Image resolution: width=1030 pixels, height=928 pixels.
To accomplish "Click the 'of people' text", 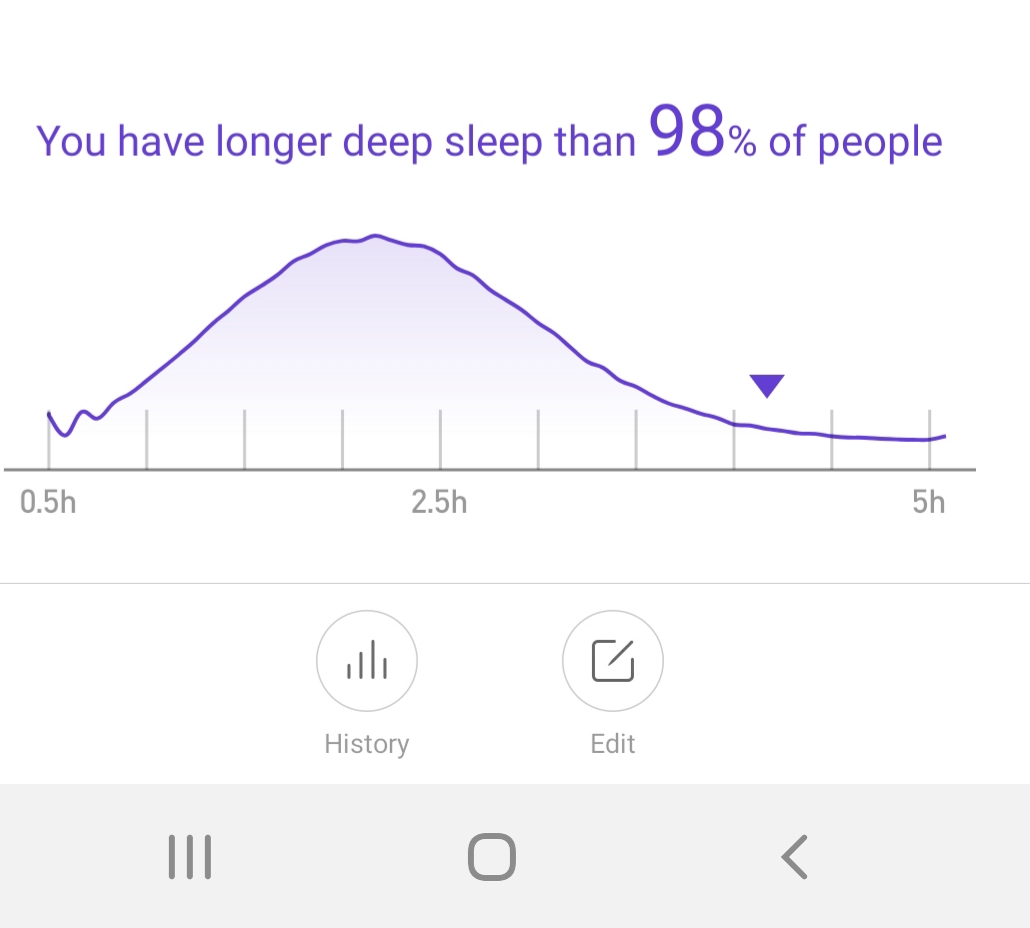I will click(855, 142).
